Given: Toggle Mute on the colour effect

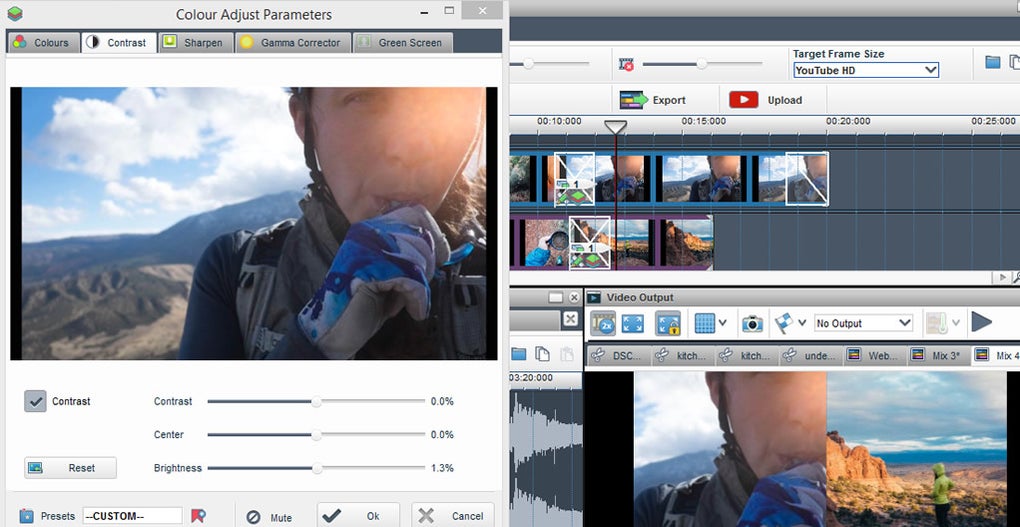Looking at the screenshot, I should pos(269,517).
